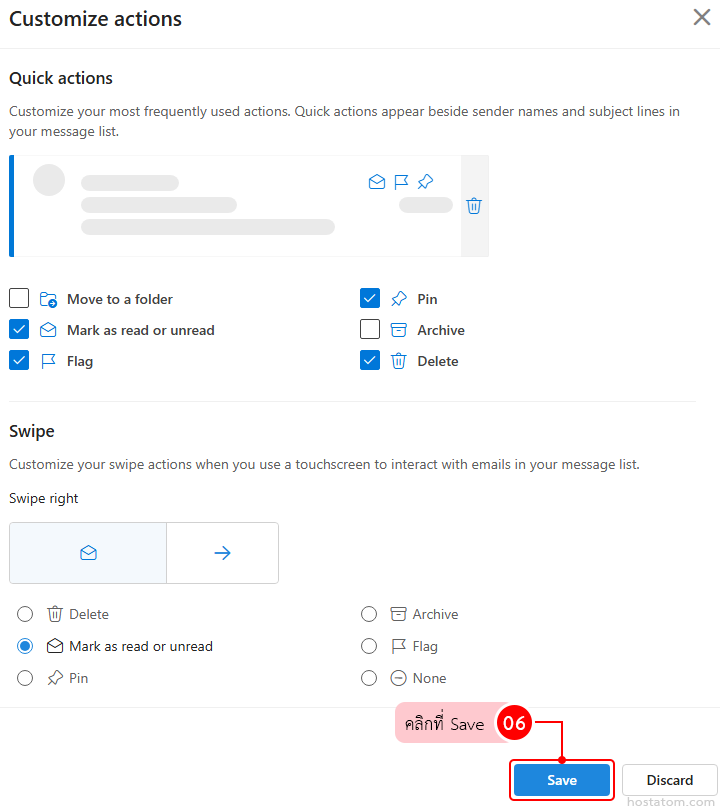The height and width of the screenshot is (810, 720).
Task: Click the right arrow icon in swipe preview
Action: click(x=221, y=552)
